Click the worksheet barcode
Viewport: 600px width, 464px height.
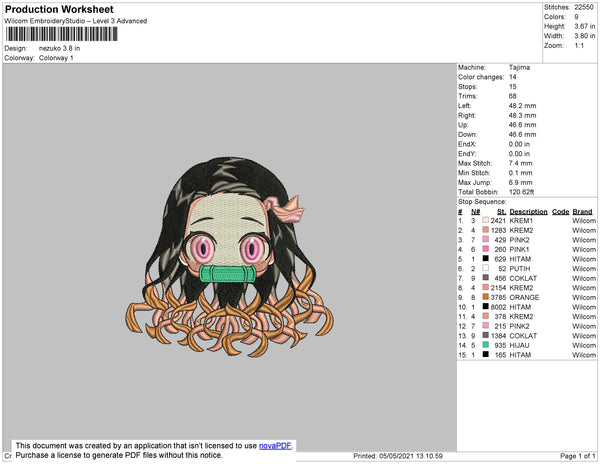pyautogui.click(x=62, y=34)
